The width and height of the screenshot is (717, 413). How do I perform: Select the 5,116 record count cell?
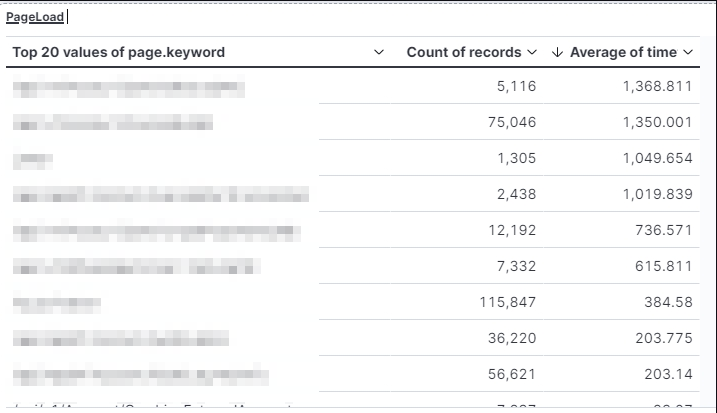516,86
